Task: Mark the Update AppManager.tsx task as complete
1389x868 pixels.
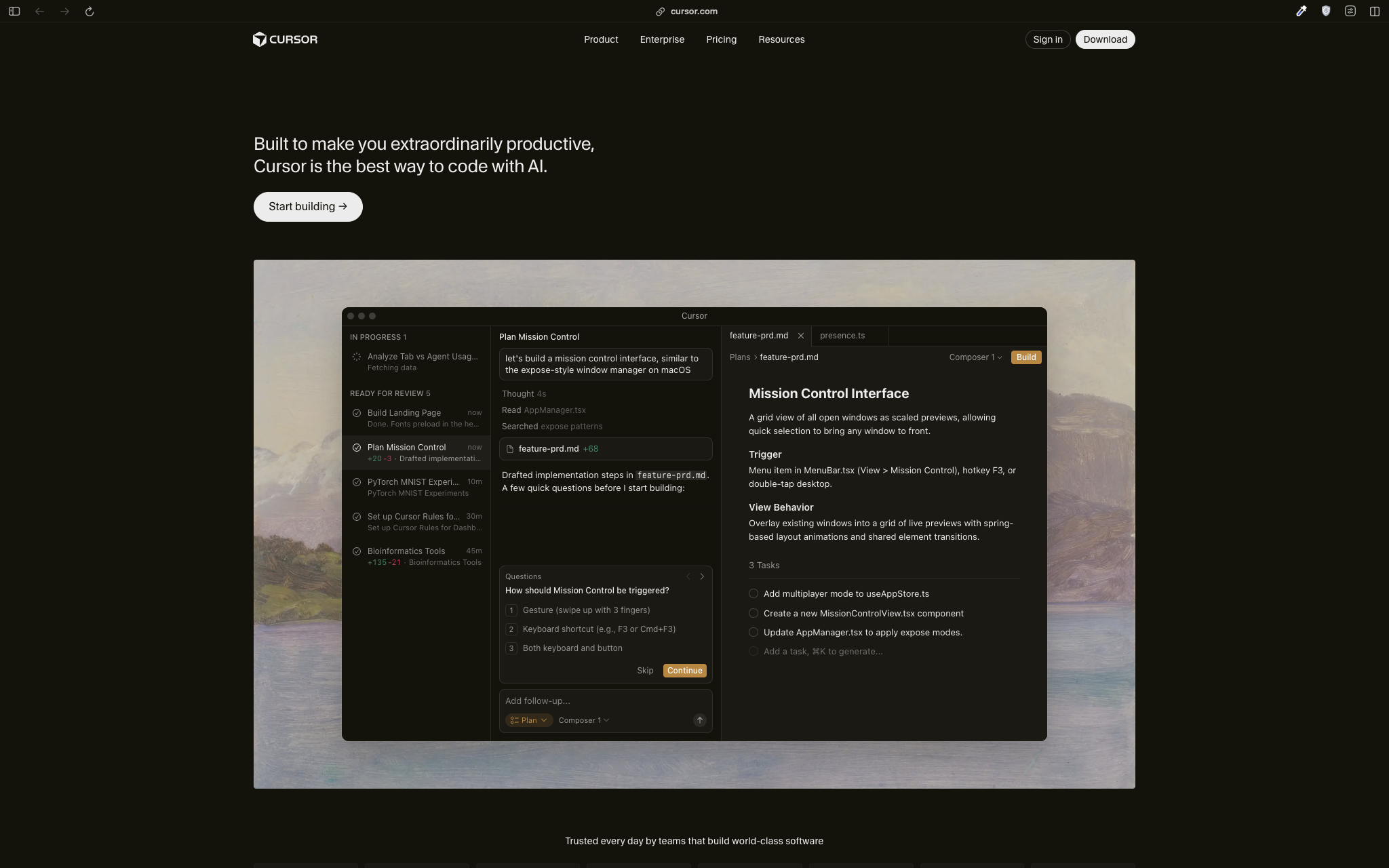Action: [754, 632]
